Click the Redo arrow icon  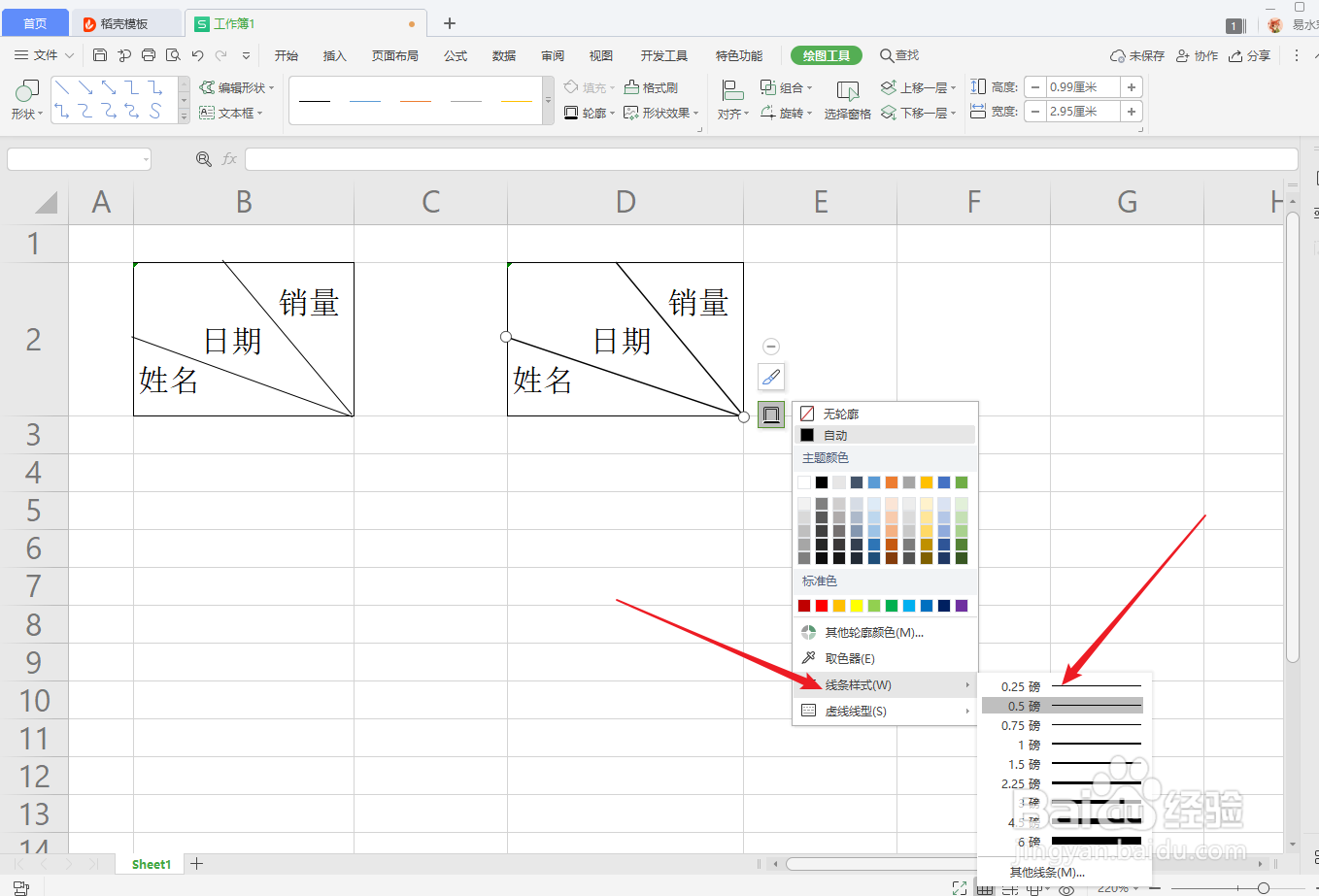point(221,55)
